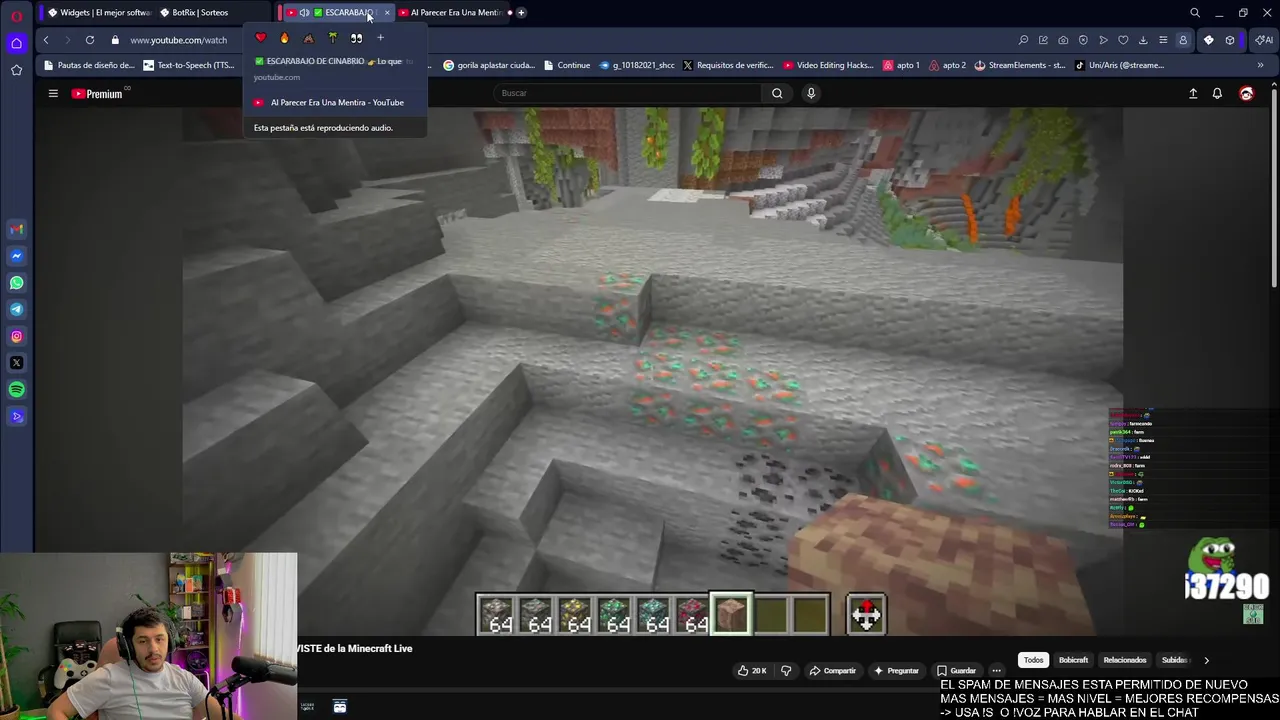Image resolution: width=1280 pixels, height=720 pixels.
Task: Search tabs with the top-right magnifier
Action: point(1195,13)
